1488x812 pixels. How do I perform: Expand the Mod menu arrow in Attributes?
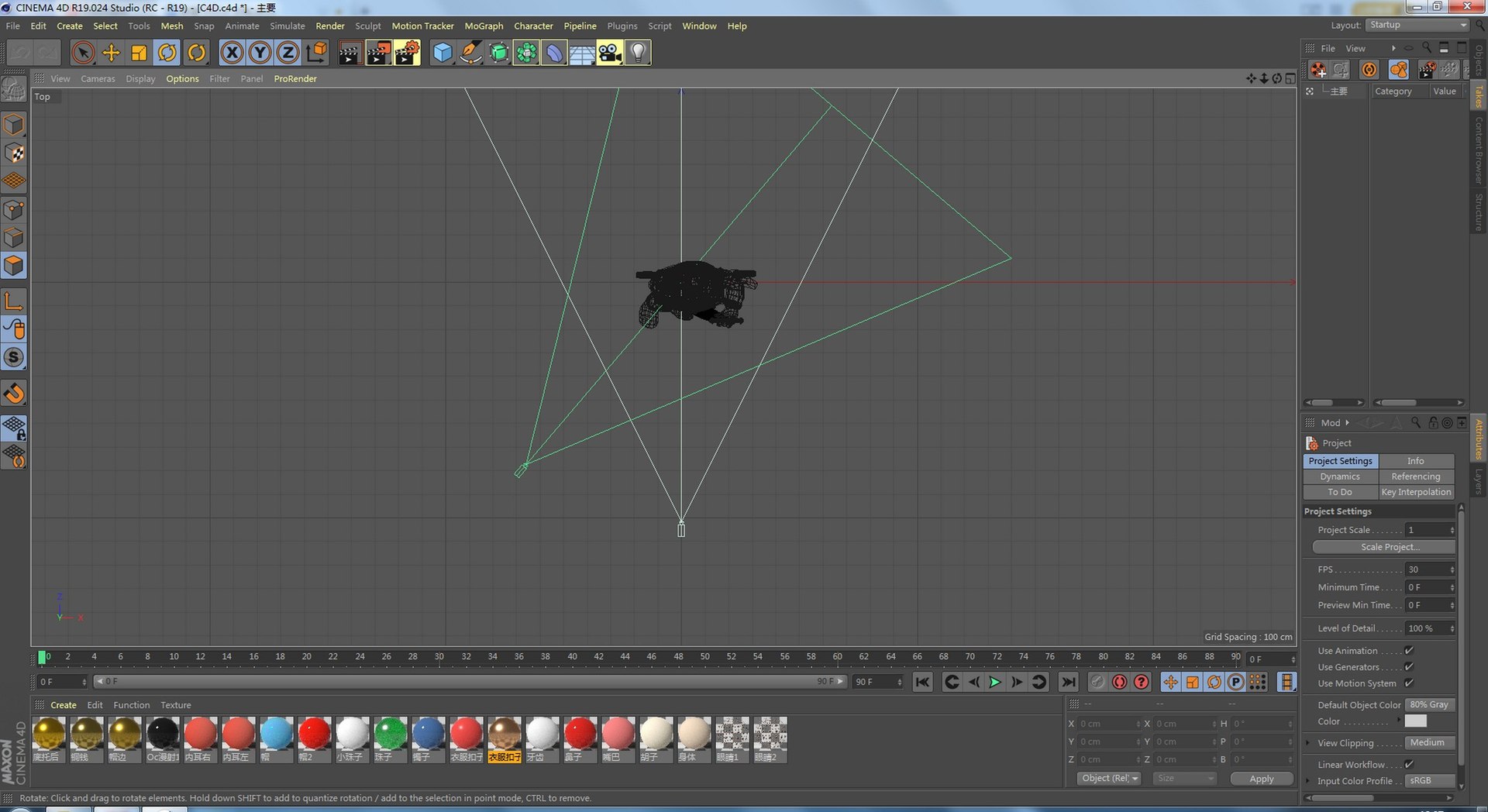1348,423
